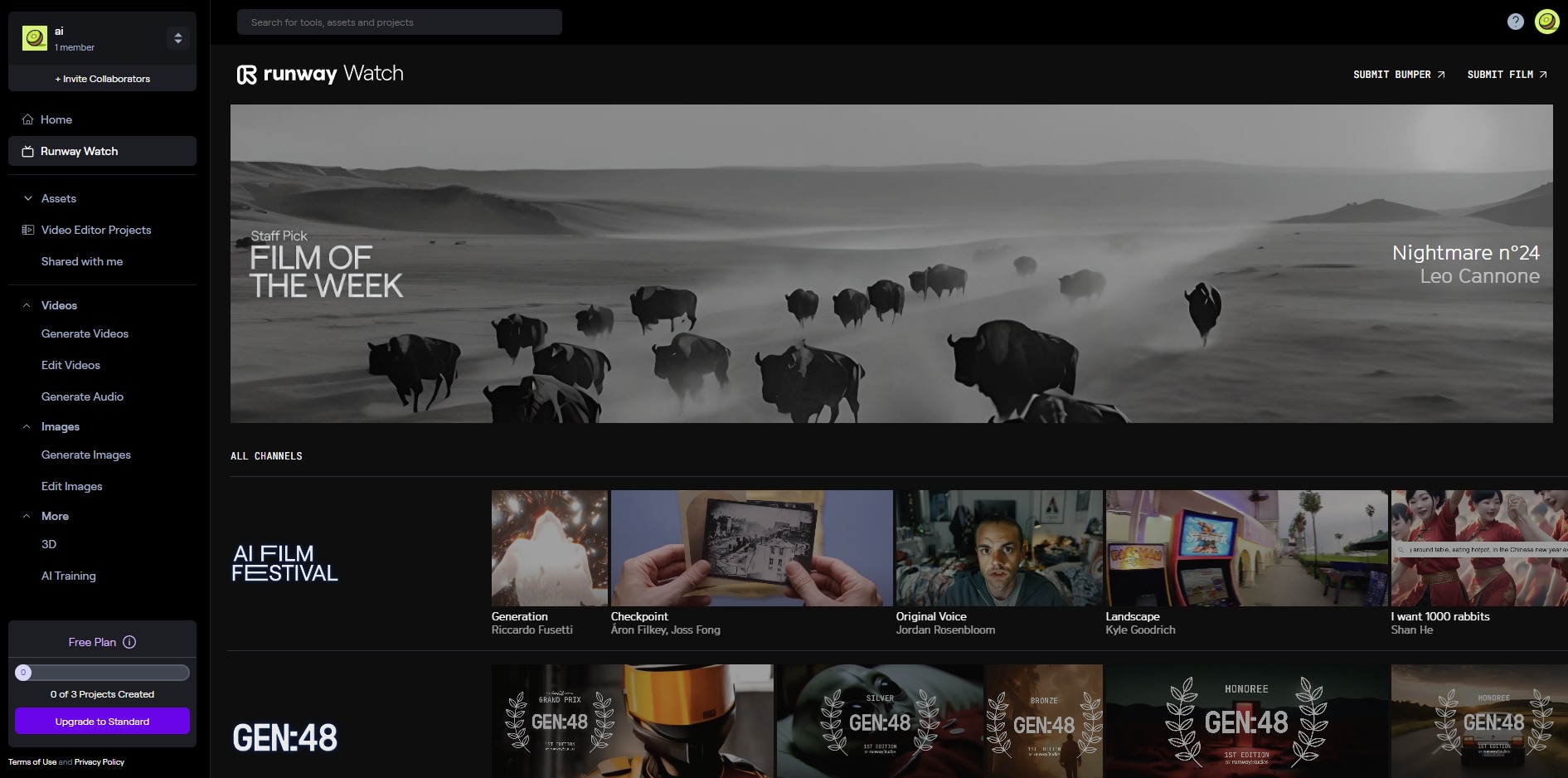Click the Home house icon
The image size is (1568, 778).
28,119
